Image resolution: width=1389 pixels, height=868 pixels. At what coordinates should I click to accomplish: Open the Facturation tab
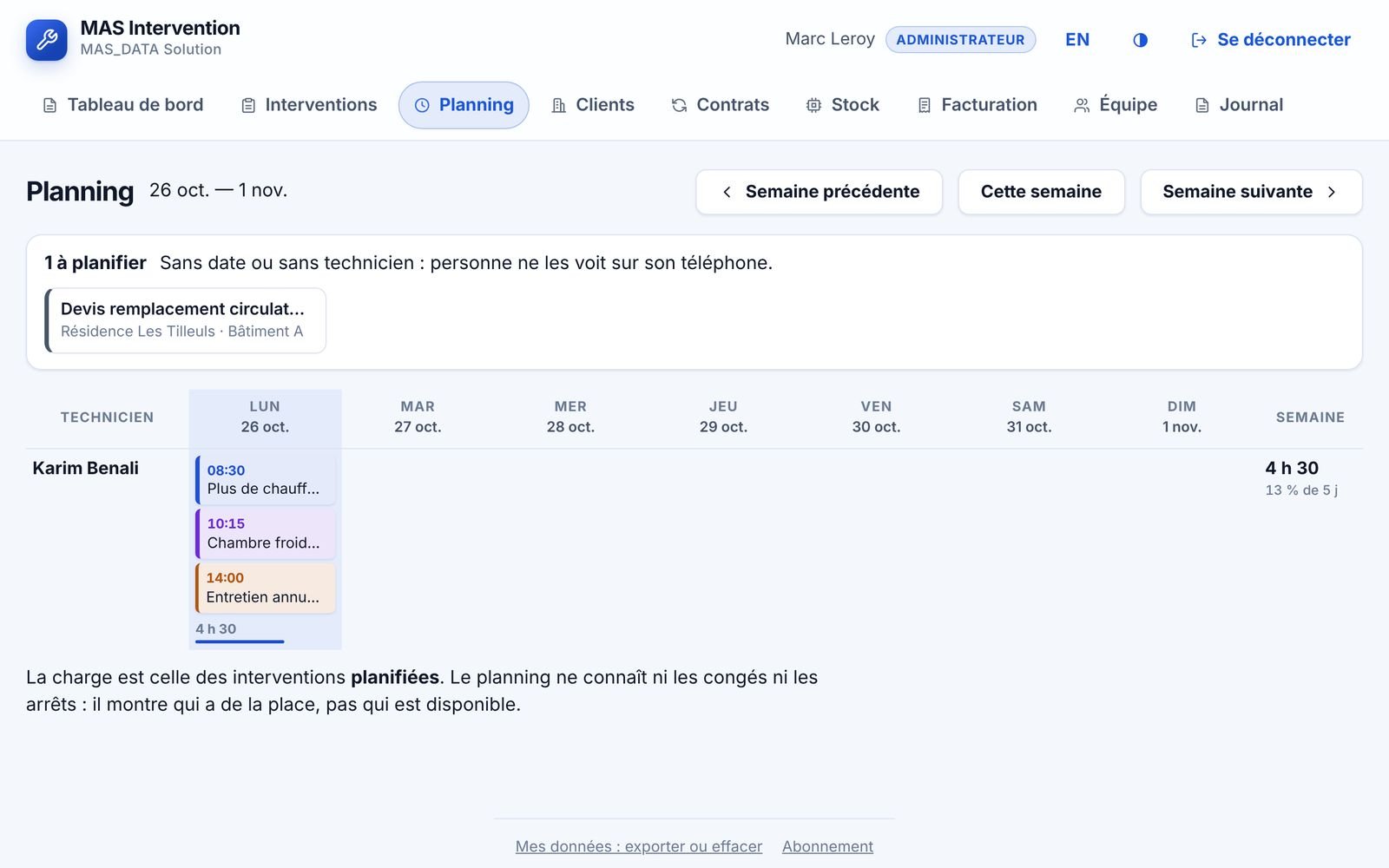tap(977, 105)
